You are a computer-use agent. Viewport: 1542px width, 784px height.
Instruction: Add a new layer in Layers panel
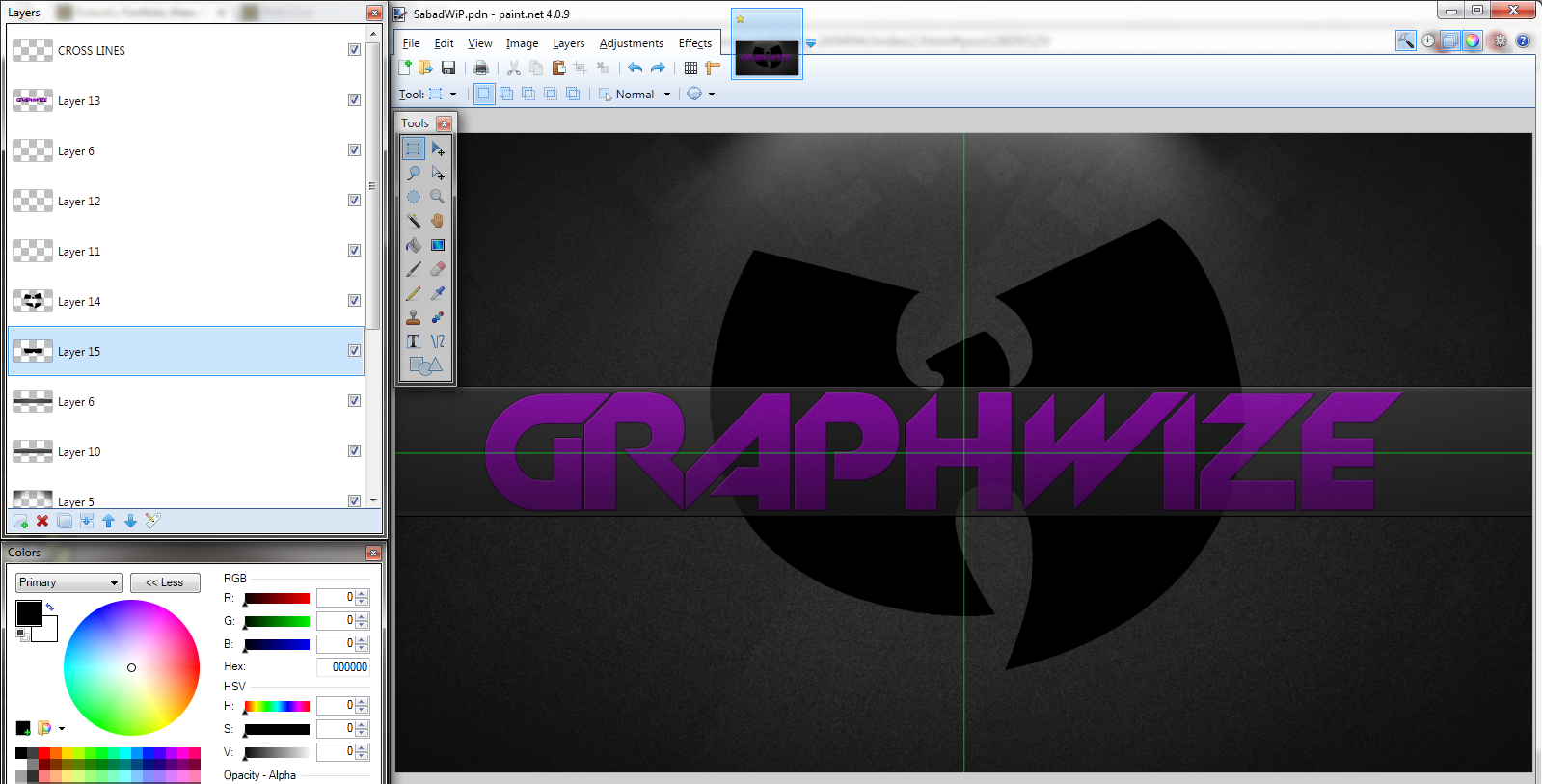[20, 522]
